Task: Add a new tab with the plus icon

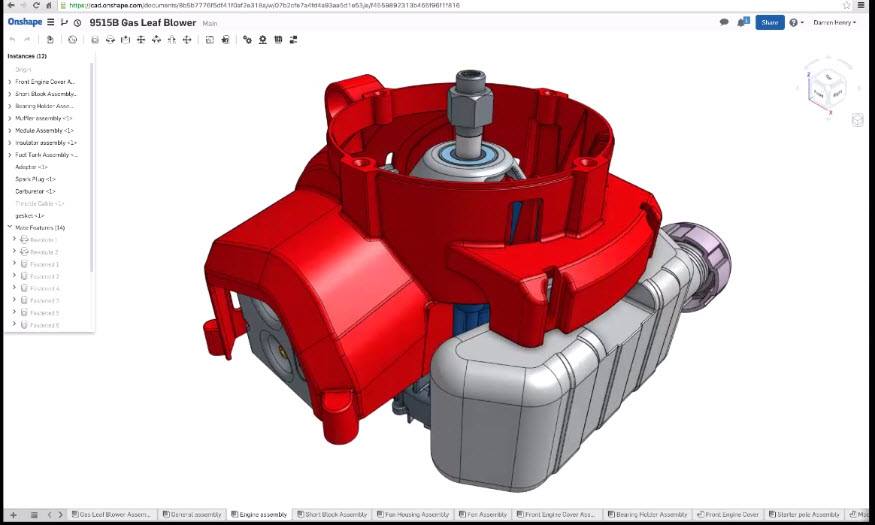Action: click(13, 514)
